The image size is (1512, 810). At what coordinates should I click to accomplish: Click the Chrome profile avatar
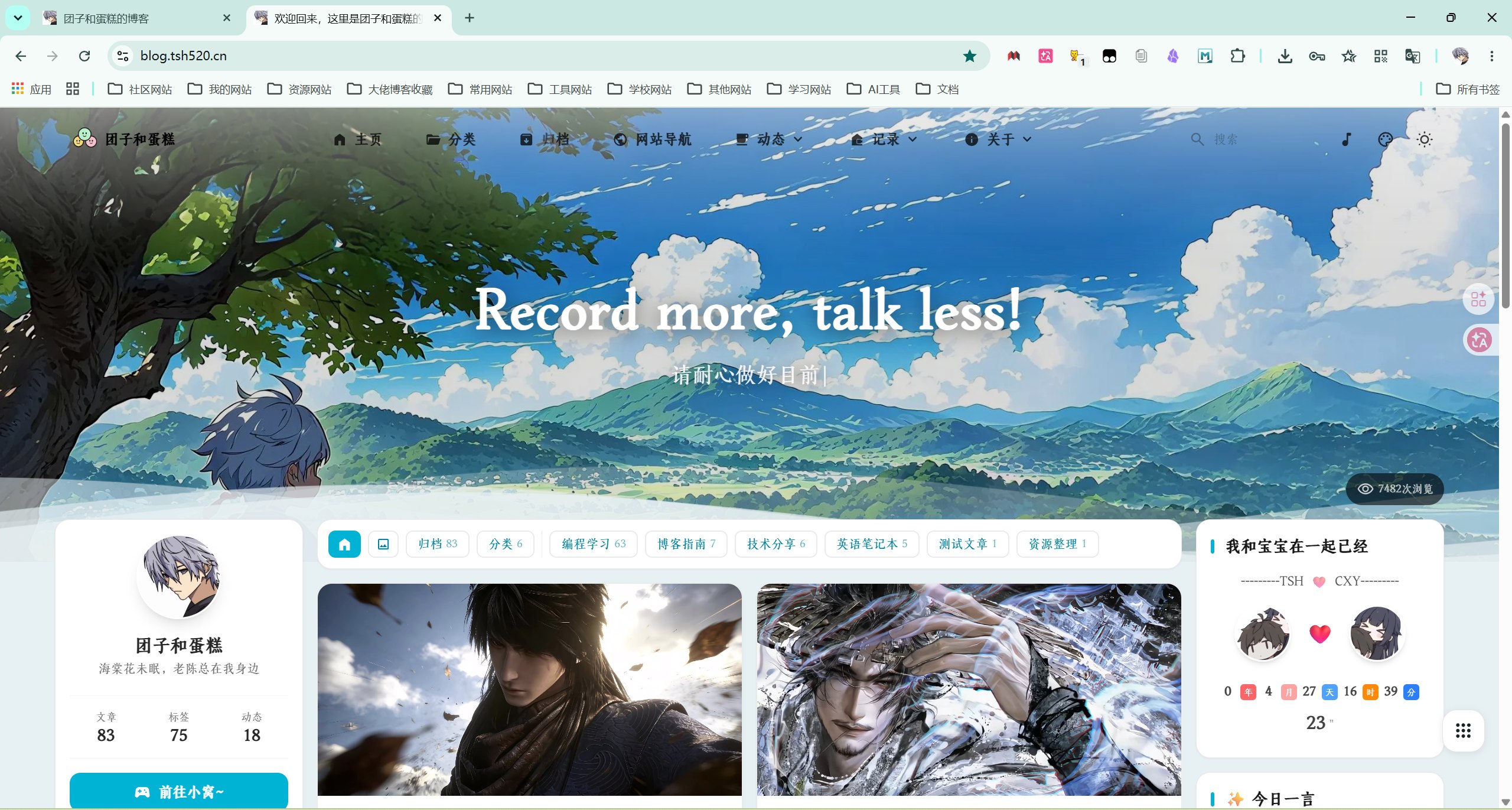pos(1460,56)
